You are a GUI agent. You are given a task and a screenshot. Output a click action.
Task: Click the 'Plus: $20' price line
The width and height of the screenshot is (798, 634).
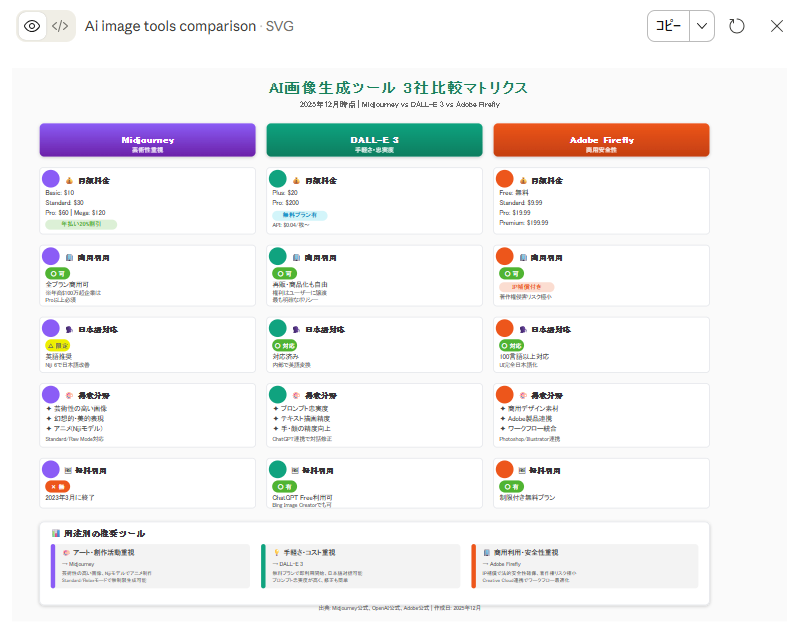point(285,193)
